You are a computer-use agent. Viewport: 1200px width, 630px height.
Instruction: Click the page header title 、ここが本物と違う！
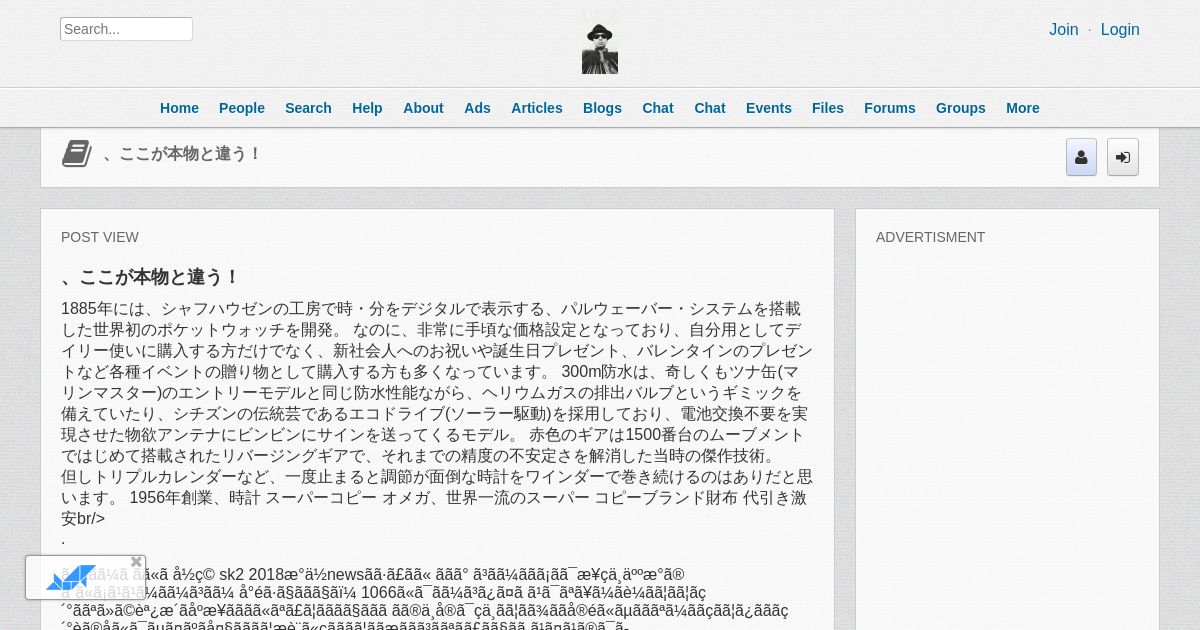click(182, 154)
